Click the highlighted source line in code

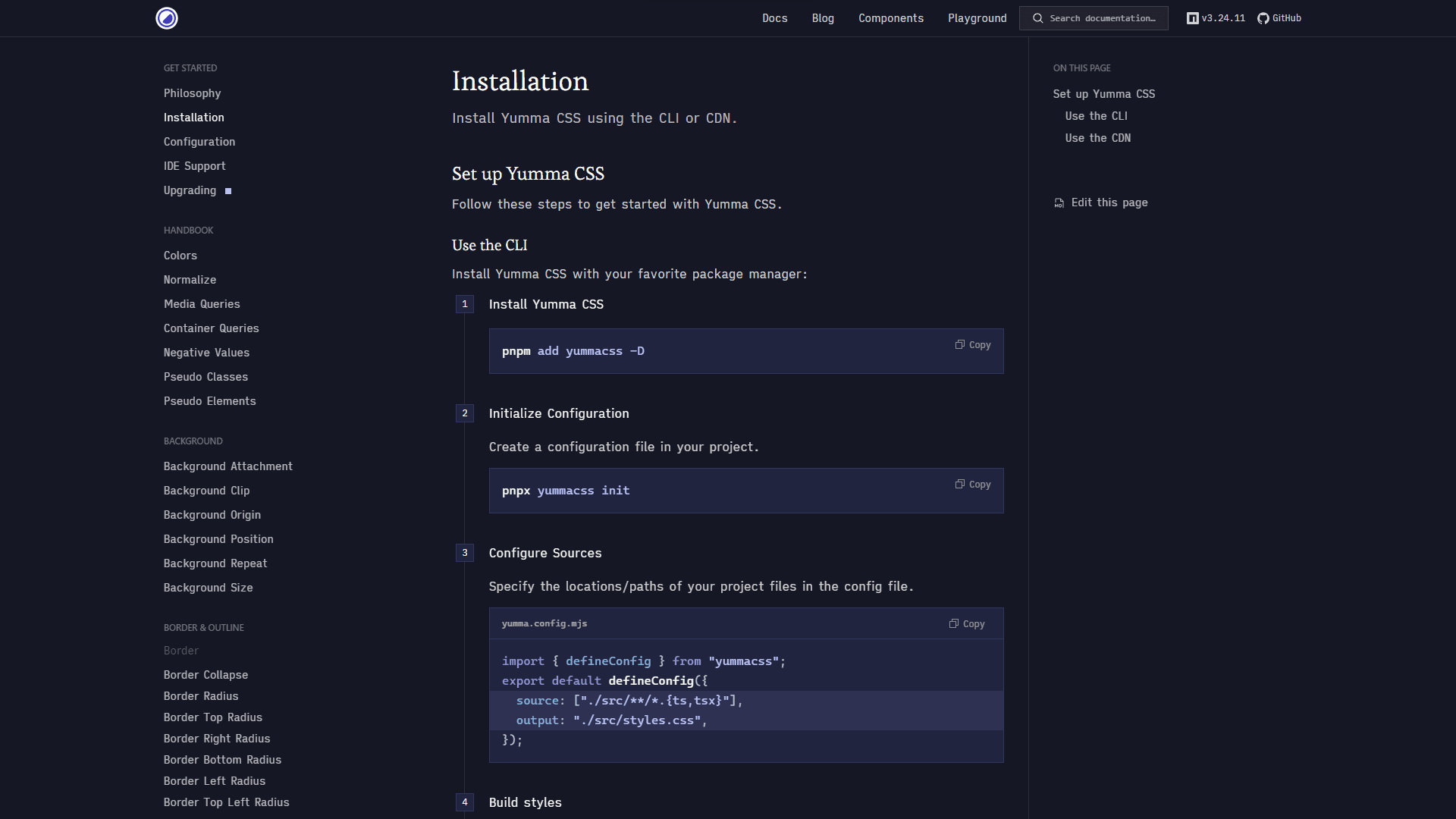(x=746, y=701)
